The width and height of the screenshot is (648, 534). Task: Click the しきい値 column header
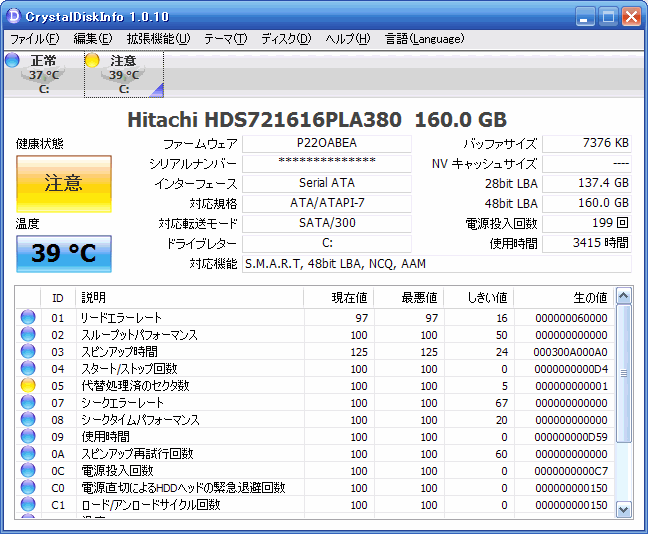pos(479,298)
